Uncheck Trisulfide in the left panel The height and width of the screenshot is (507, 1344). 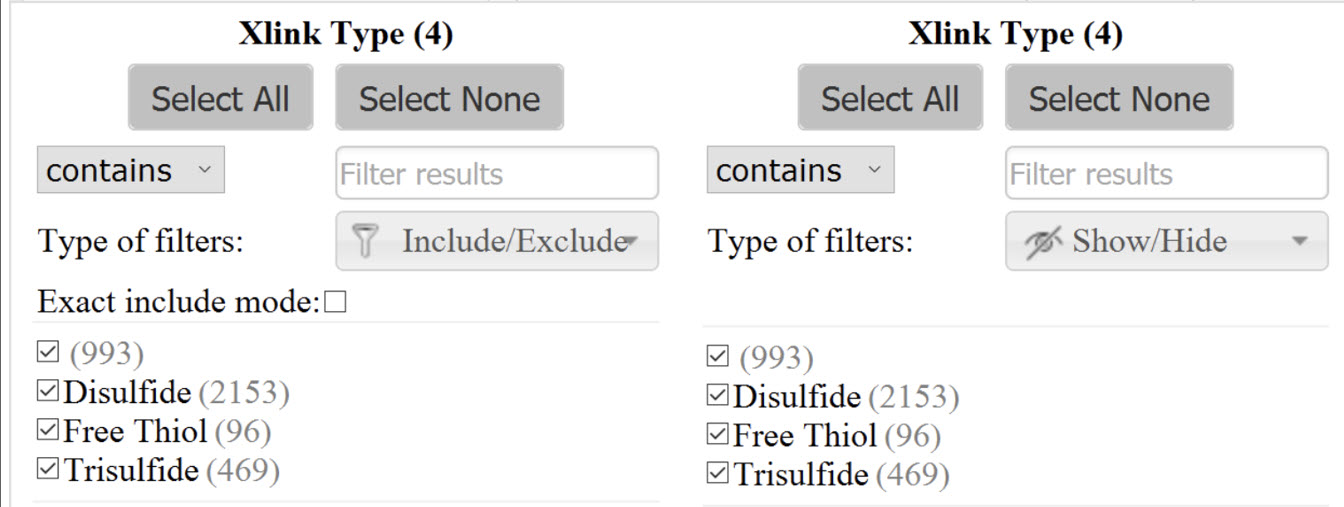pyautogui.click(x=47, y=469)
